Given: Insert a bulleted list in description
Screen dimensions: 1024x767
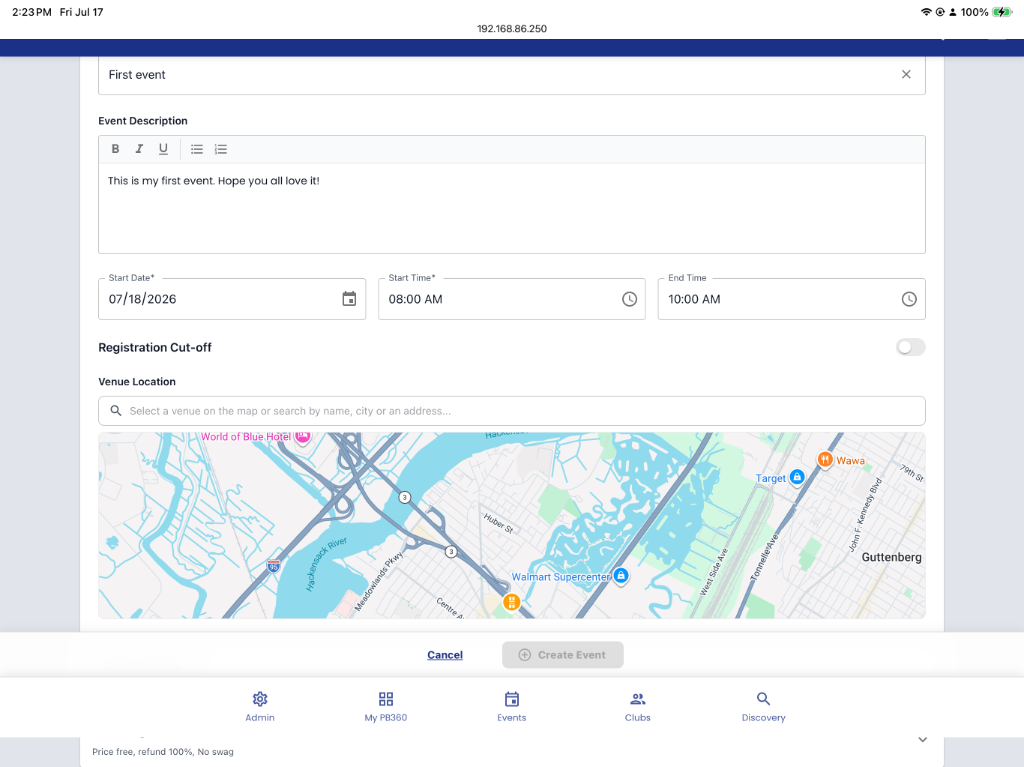Looking at the screenshot, I should tap(197, 149).
